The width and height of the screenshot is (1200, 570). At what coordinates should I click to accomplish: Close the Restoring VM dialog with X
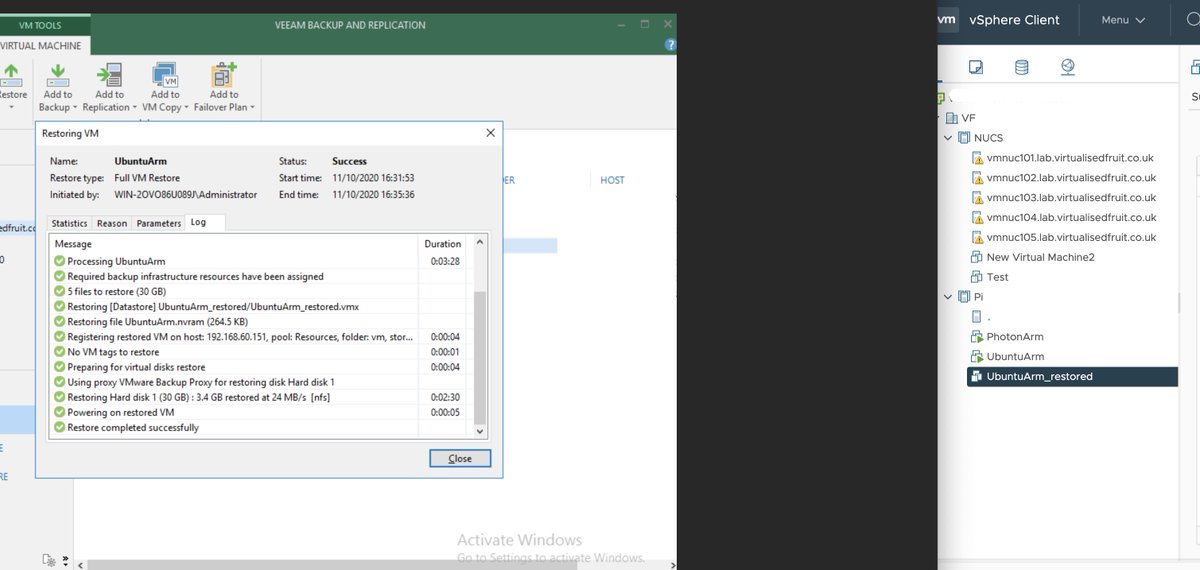point(490,132)
